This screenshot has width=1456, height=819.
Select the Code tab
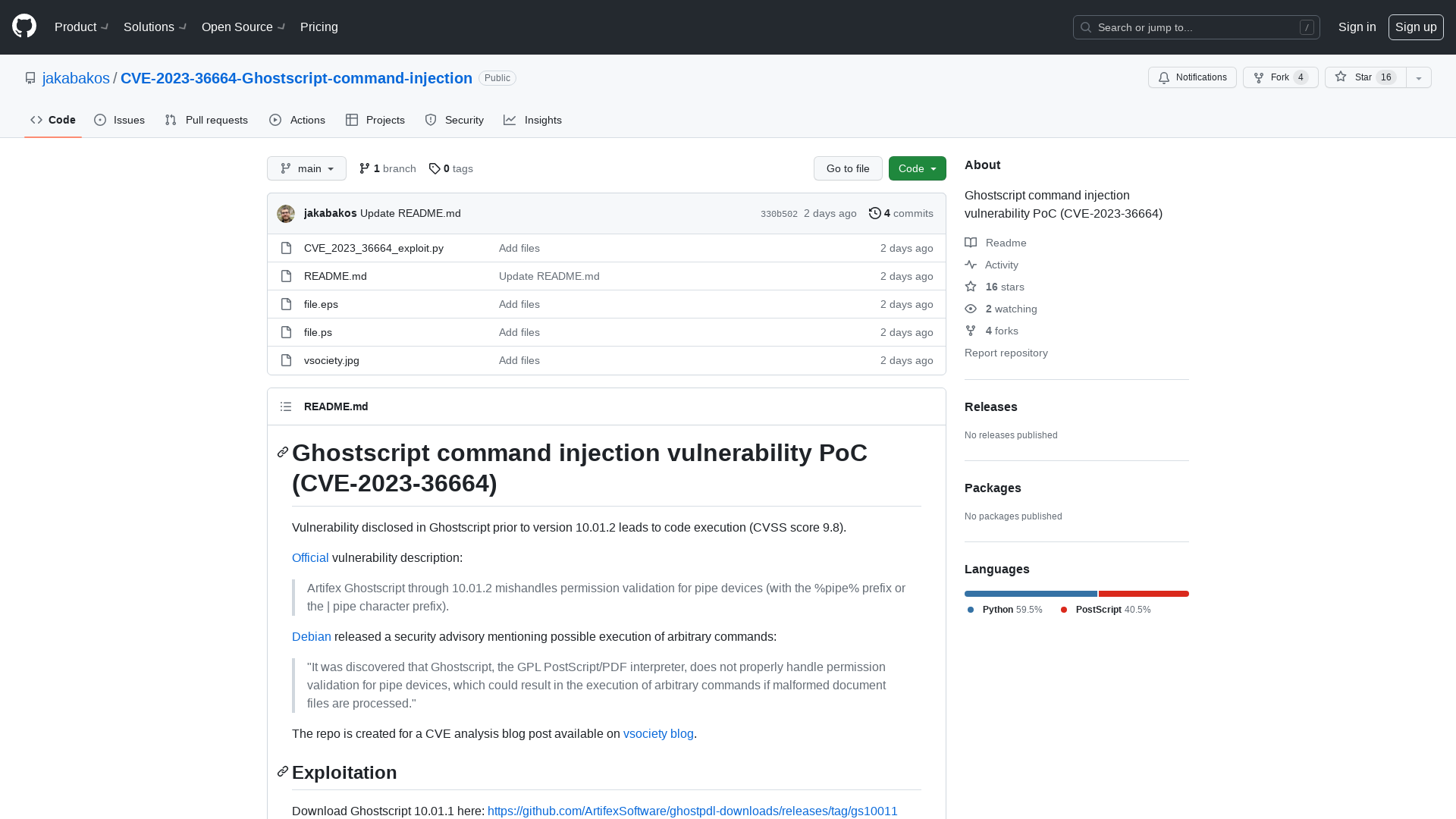(52, 119)
